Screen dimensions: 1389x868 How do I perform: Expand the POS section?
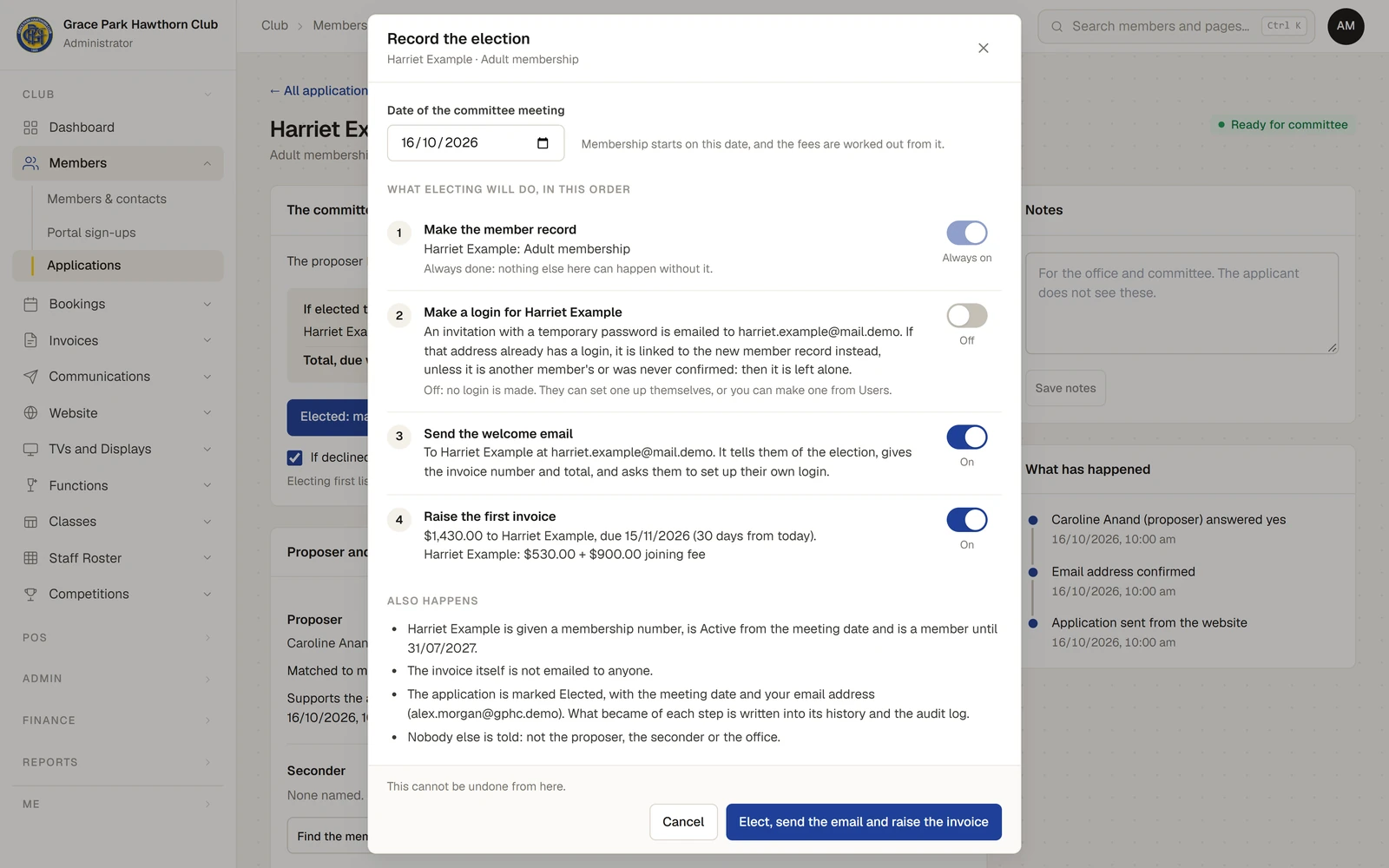(x=117, y=637)
